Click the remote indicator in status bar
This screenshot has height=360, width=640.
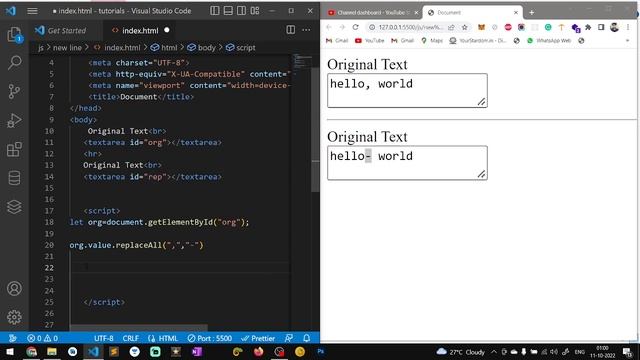tap(13, 338)
